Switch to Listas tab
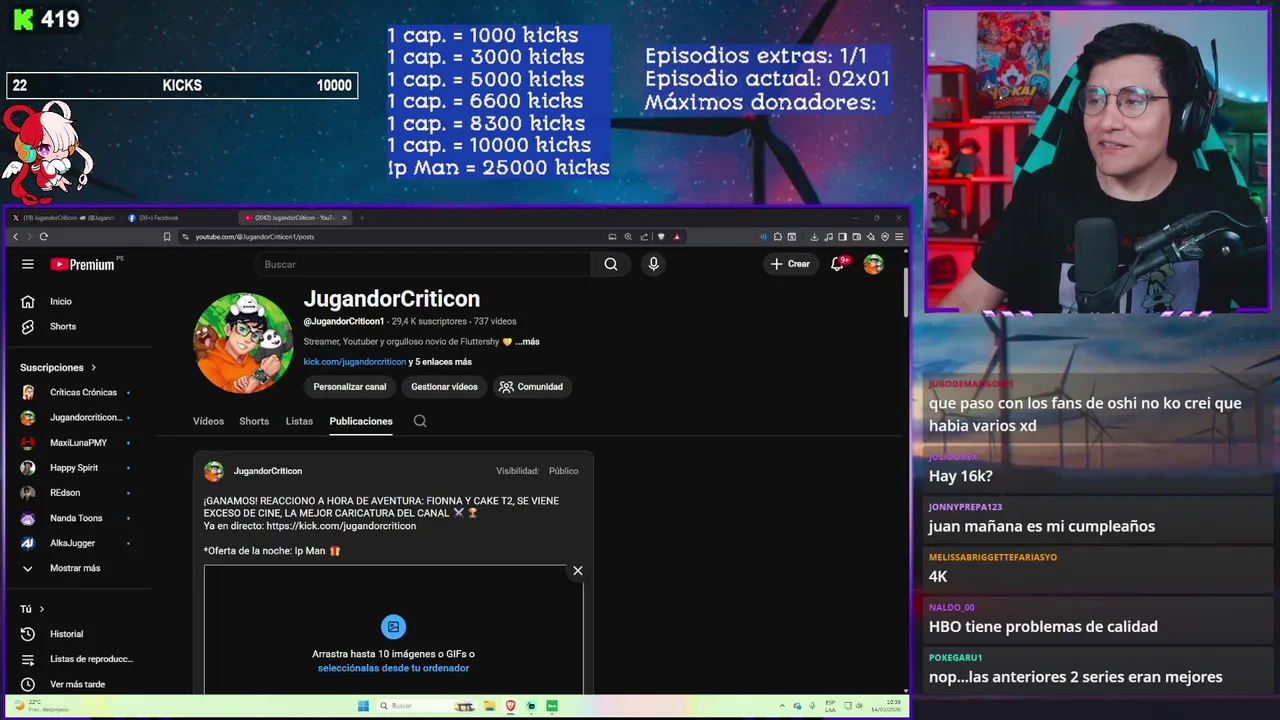The image size is (1280, 720). point(299,421)
